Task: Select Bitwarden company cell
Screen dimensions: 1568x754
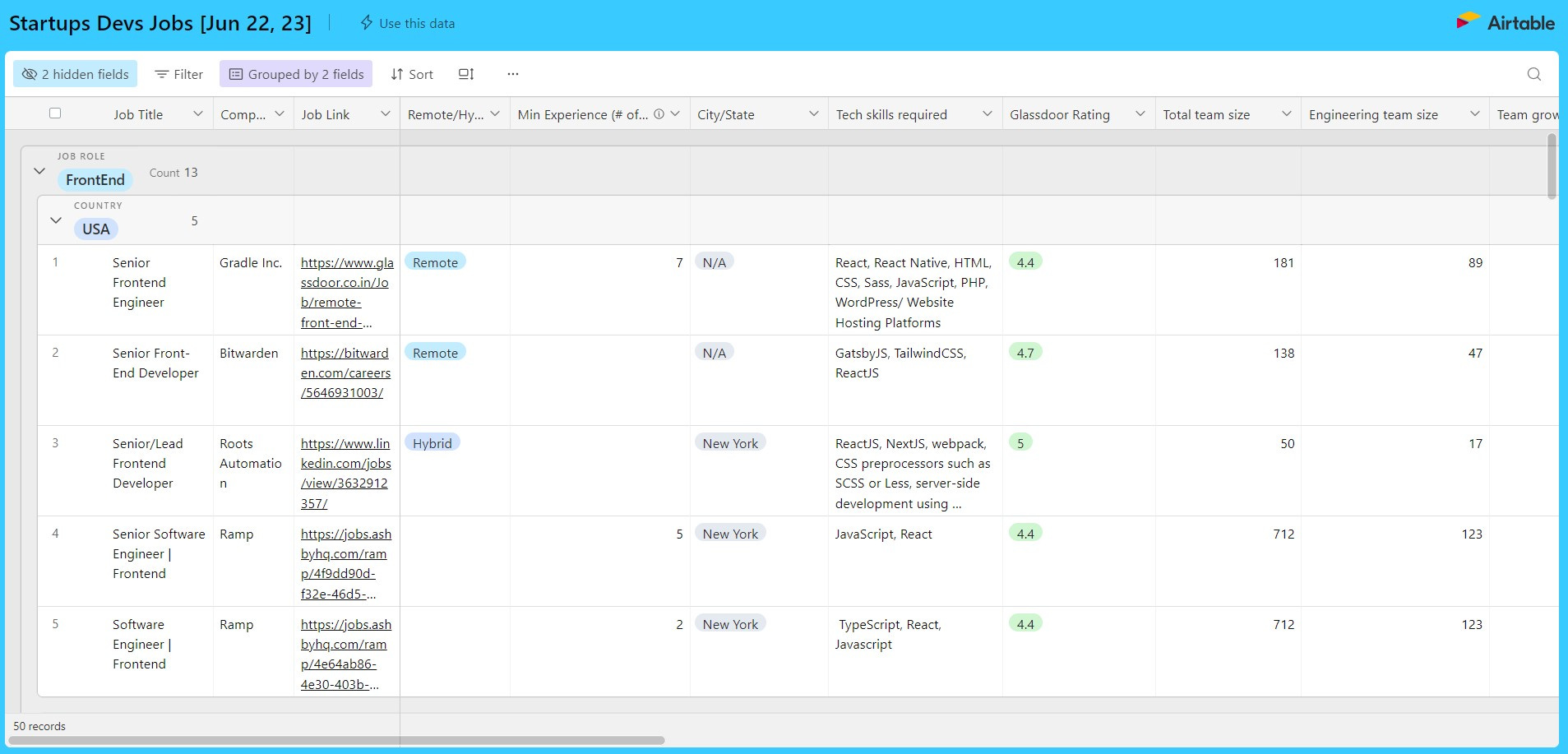Action: [x=253, y=380]
